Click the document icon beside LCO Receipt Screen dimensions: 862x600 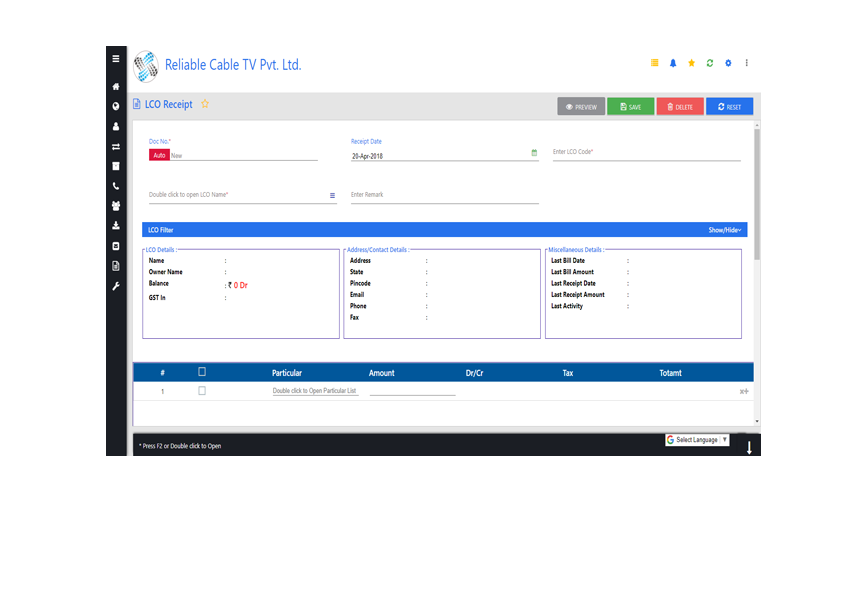[x=137, y=103]
